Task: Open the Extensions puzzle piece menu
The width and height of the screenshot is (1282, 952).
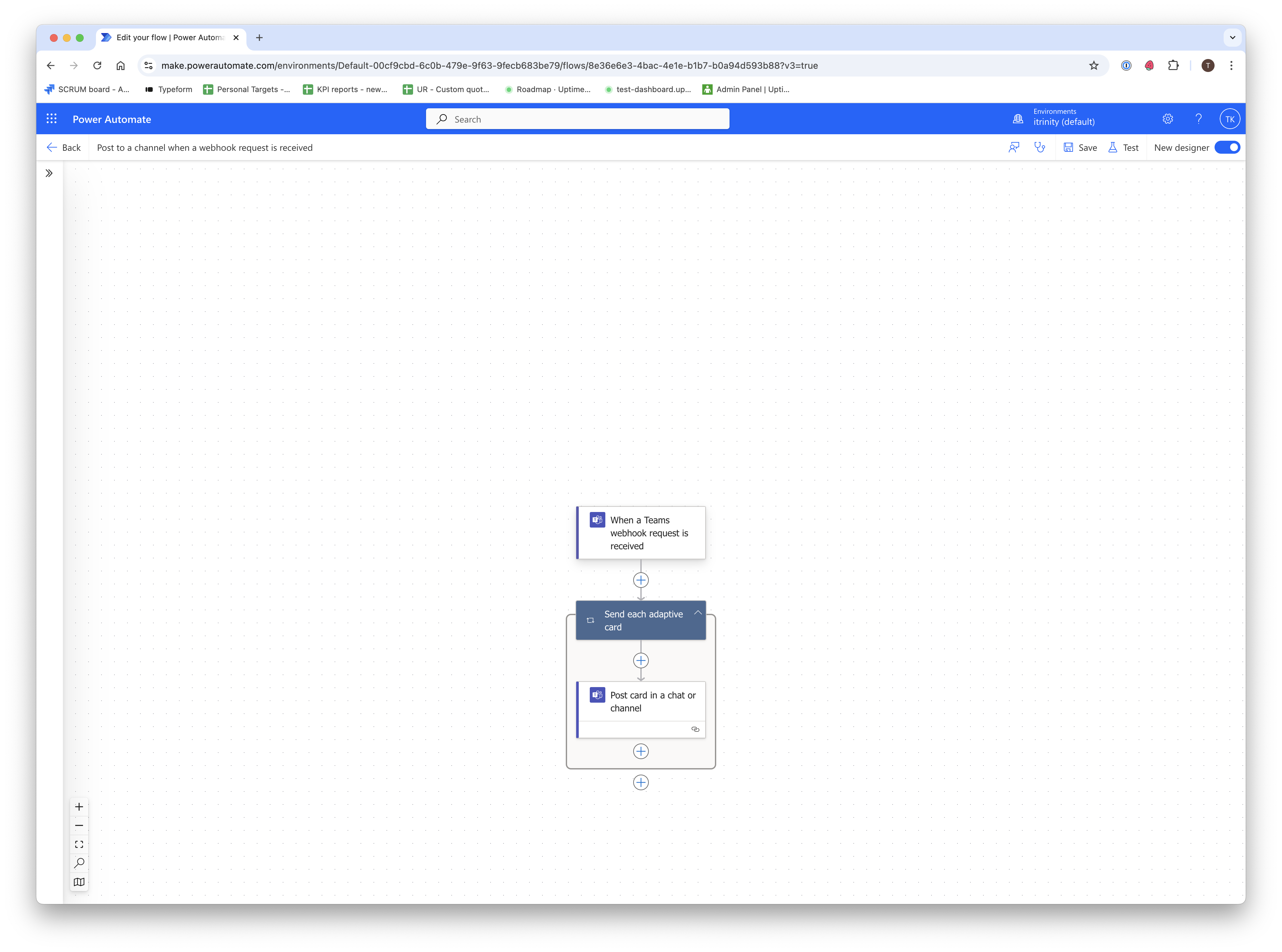Action: click(x=1173, y=65)
